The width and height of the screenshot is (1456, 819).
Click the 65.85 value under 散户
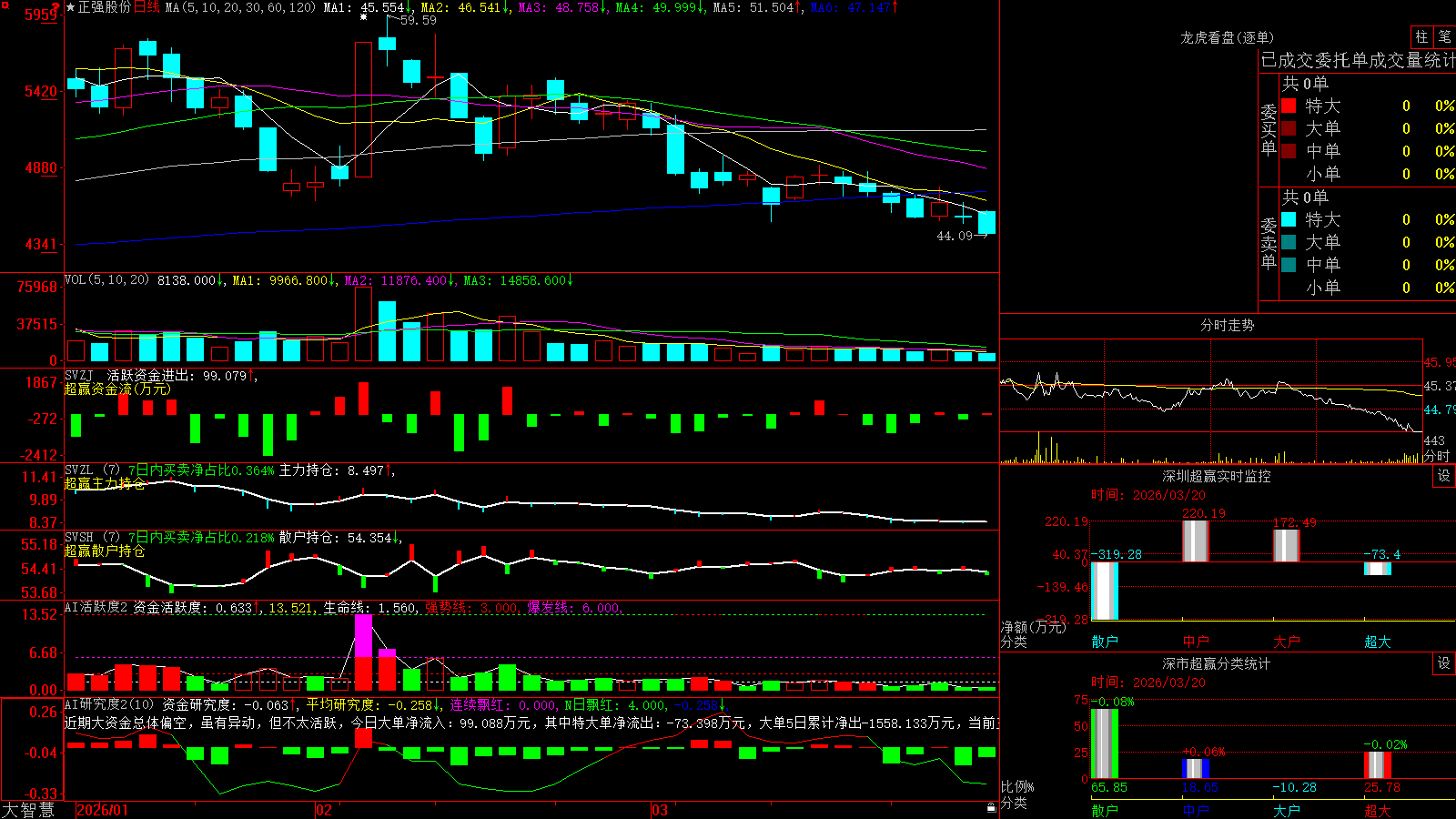pyautogui.click(x=1108, y=787)
